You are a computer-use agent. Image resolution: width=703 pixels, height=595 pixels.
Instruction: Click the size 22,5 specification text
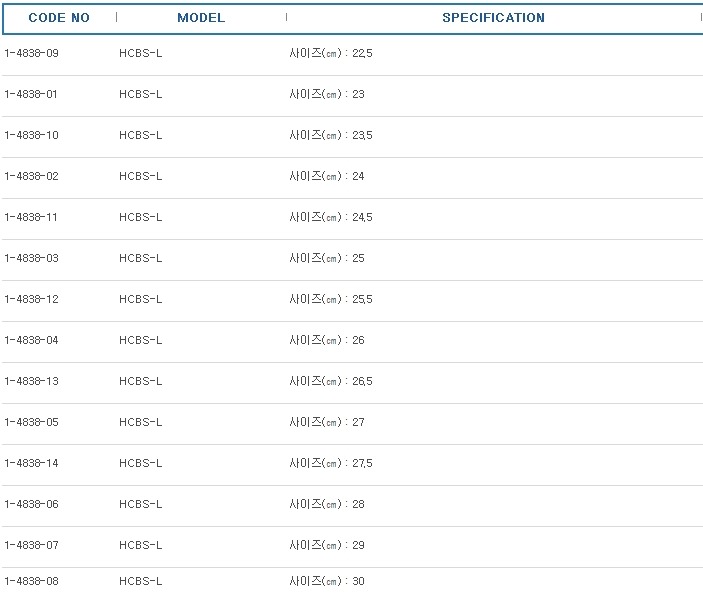[331, 53]
